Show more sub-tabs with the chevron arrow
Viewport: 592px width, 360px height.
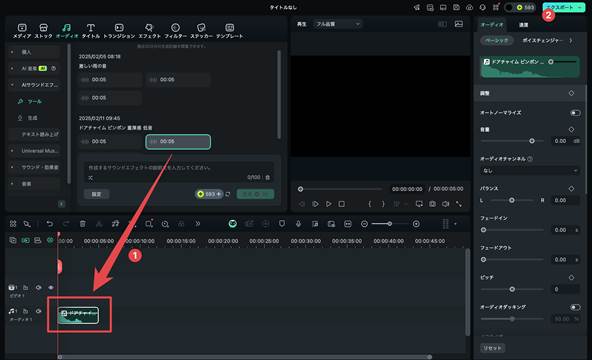point(571,40)
